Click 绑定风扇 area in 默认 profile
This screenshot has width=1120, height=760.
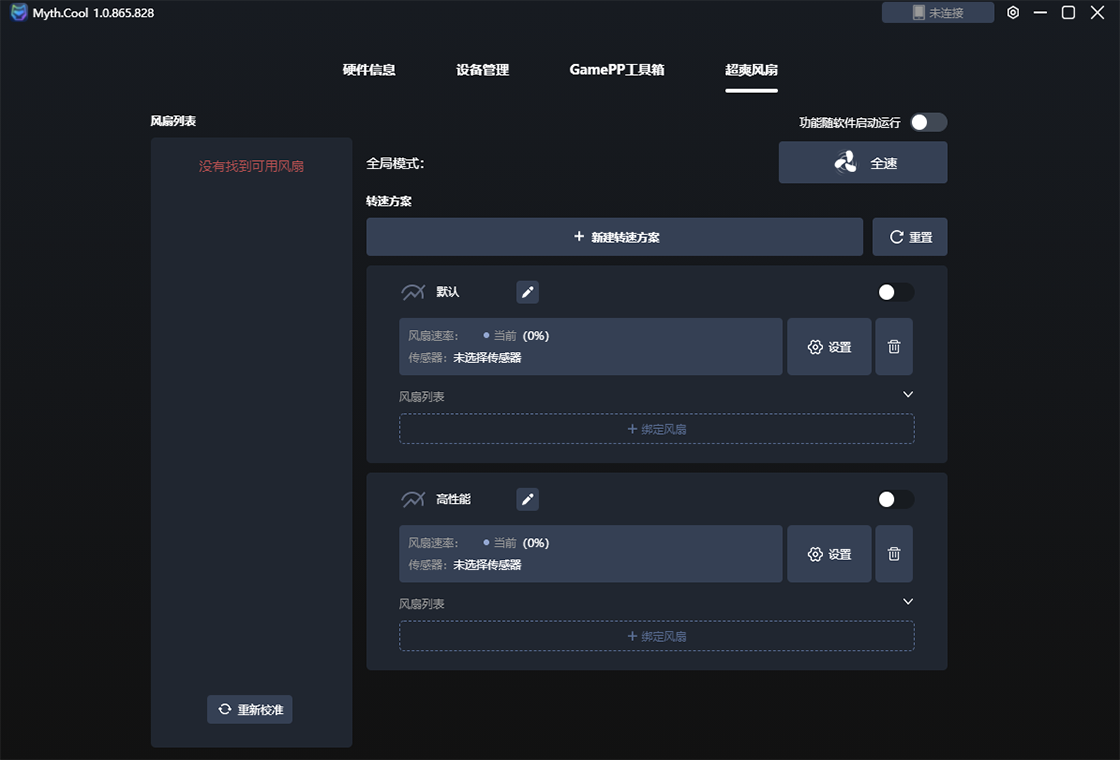[x=656, y=429]
